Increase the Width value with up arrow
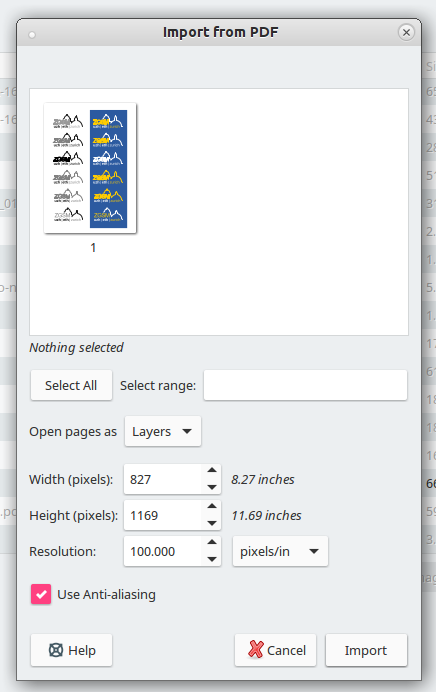This screenshot has height=692, width=436. pyautogui.click(x=212, y=471)
